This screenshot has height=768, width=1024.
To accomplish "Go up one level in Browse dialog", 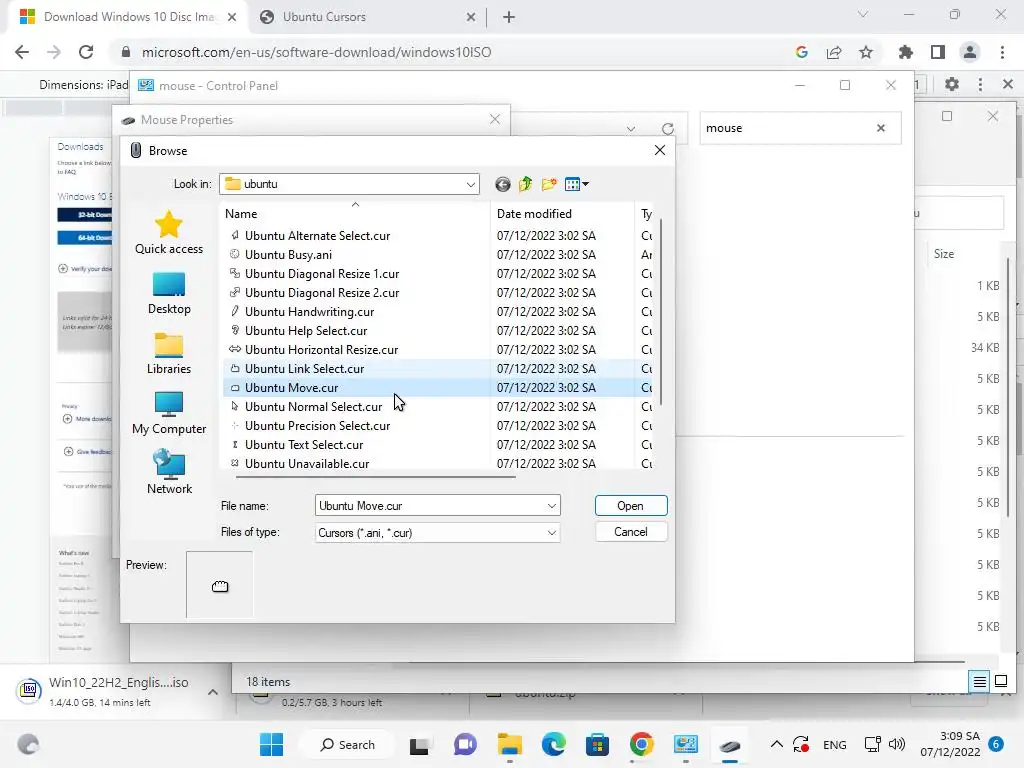I will tap(526, 184).
